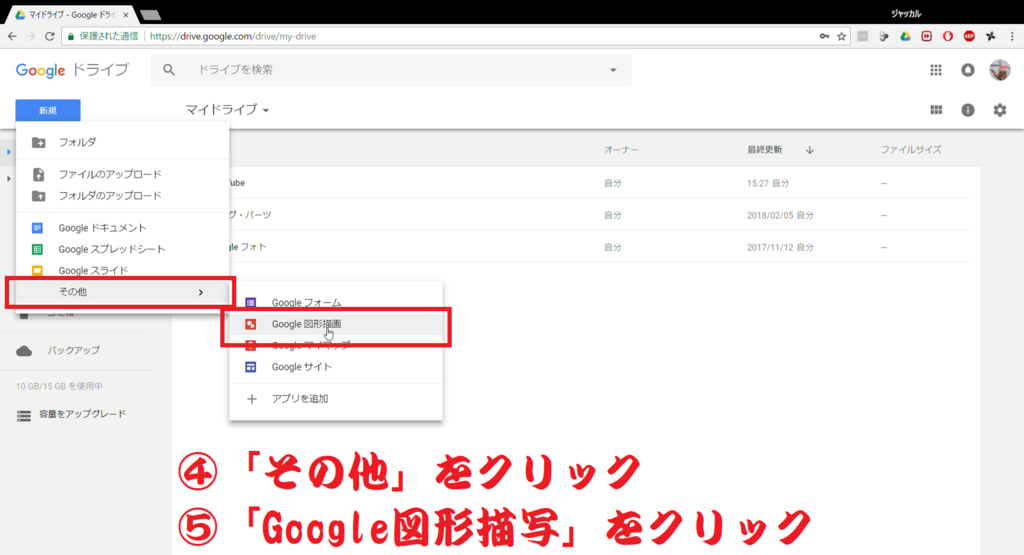Go forward in the browser
The image size is (1024, 555).
click(31, 37)
